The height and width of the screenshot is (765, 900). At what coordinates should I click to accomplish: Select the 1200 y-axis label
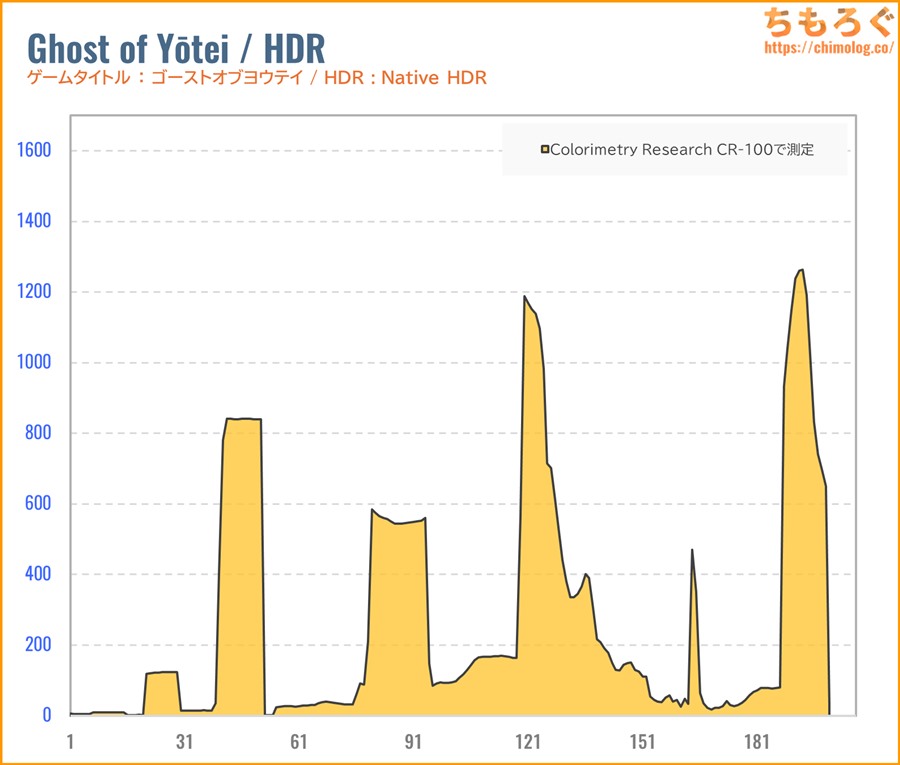pyautogui.click(x=31, y=292)
